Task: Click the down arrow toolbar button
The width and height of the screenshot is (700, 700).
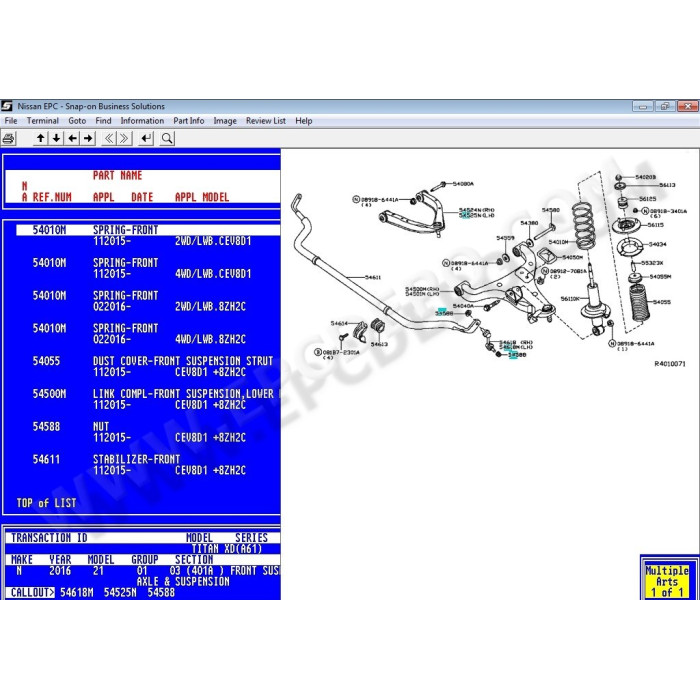Action: [x=56, y=138]
